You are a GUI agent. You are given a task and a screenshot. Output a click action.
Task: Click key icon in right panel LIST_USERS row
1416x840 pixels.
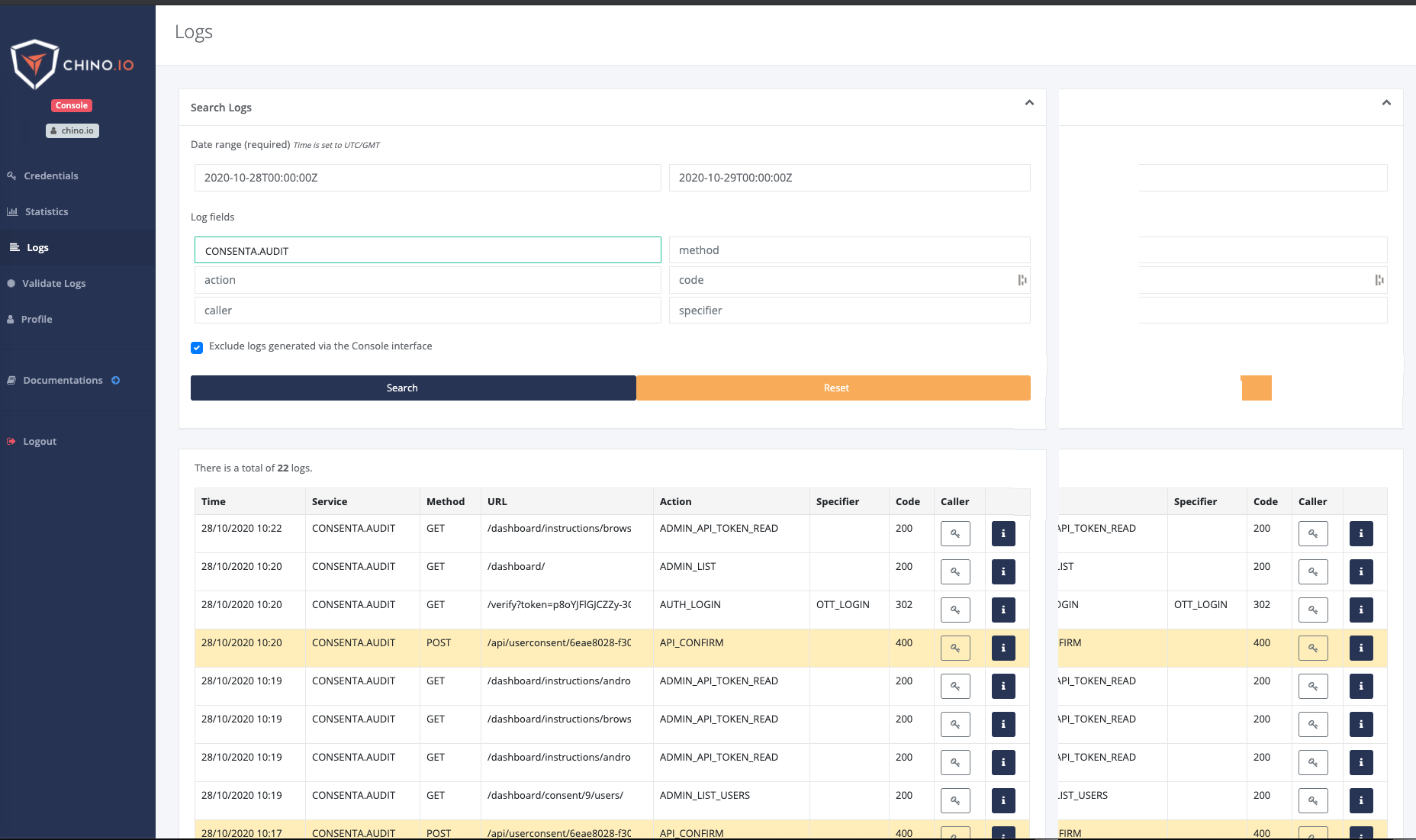[1313, 800]
